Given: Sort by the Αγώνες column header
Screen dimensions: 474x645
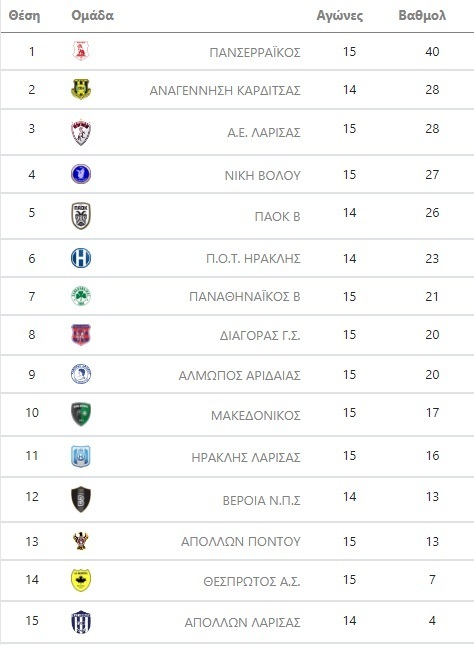Looking at the screenshot, I should pos(339,16).
